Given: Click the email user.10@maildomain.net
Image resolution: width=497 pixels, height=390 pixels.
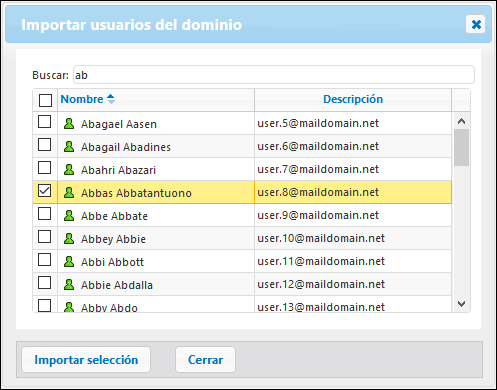Looking at the screenshot, I should coord(321,238).
